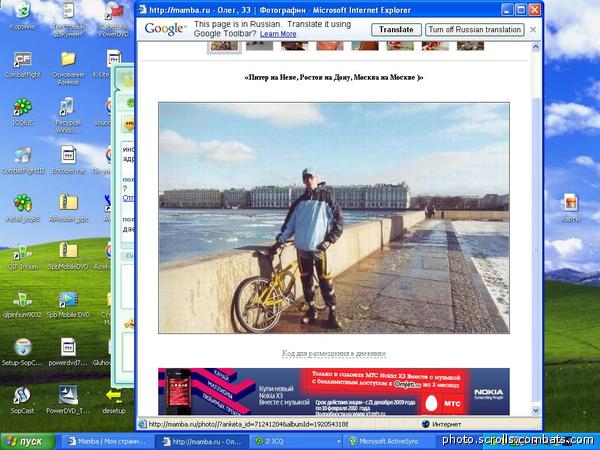600x450 pixels.
Task: Click the cyclist photo on the embankment
Action: 334,218
